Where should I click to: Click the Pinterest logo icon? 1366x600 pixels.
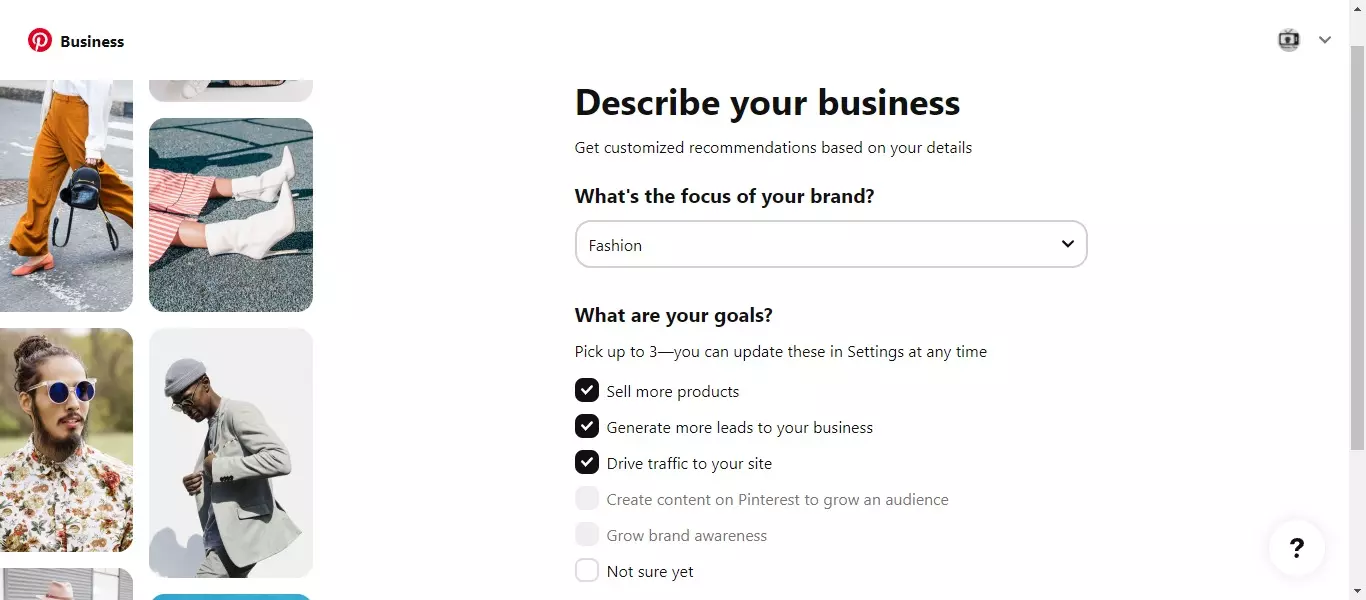click(x=40, y=41)
